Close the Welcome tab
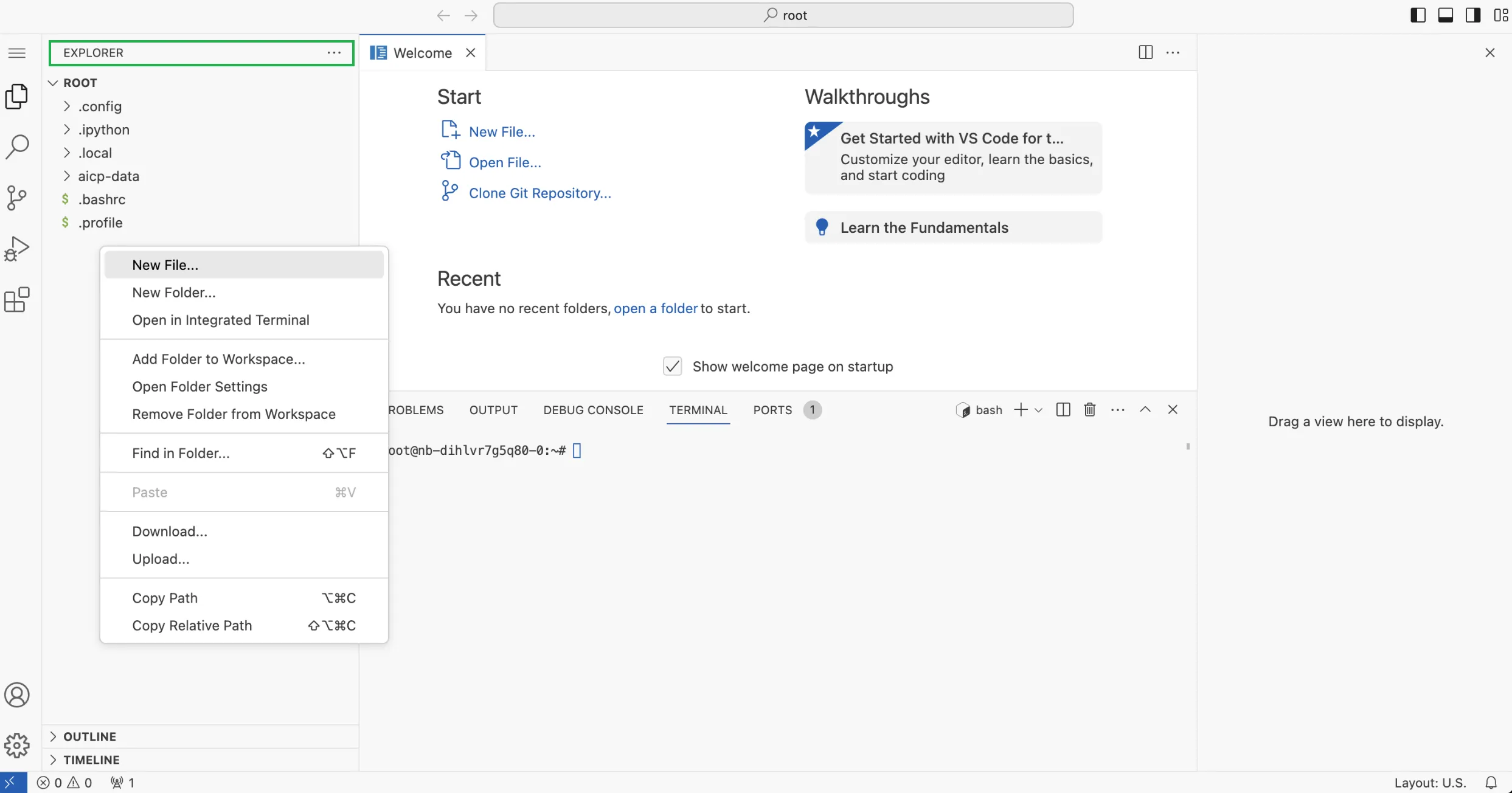 tap(471, 53)
